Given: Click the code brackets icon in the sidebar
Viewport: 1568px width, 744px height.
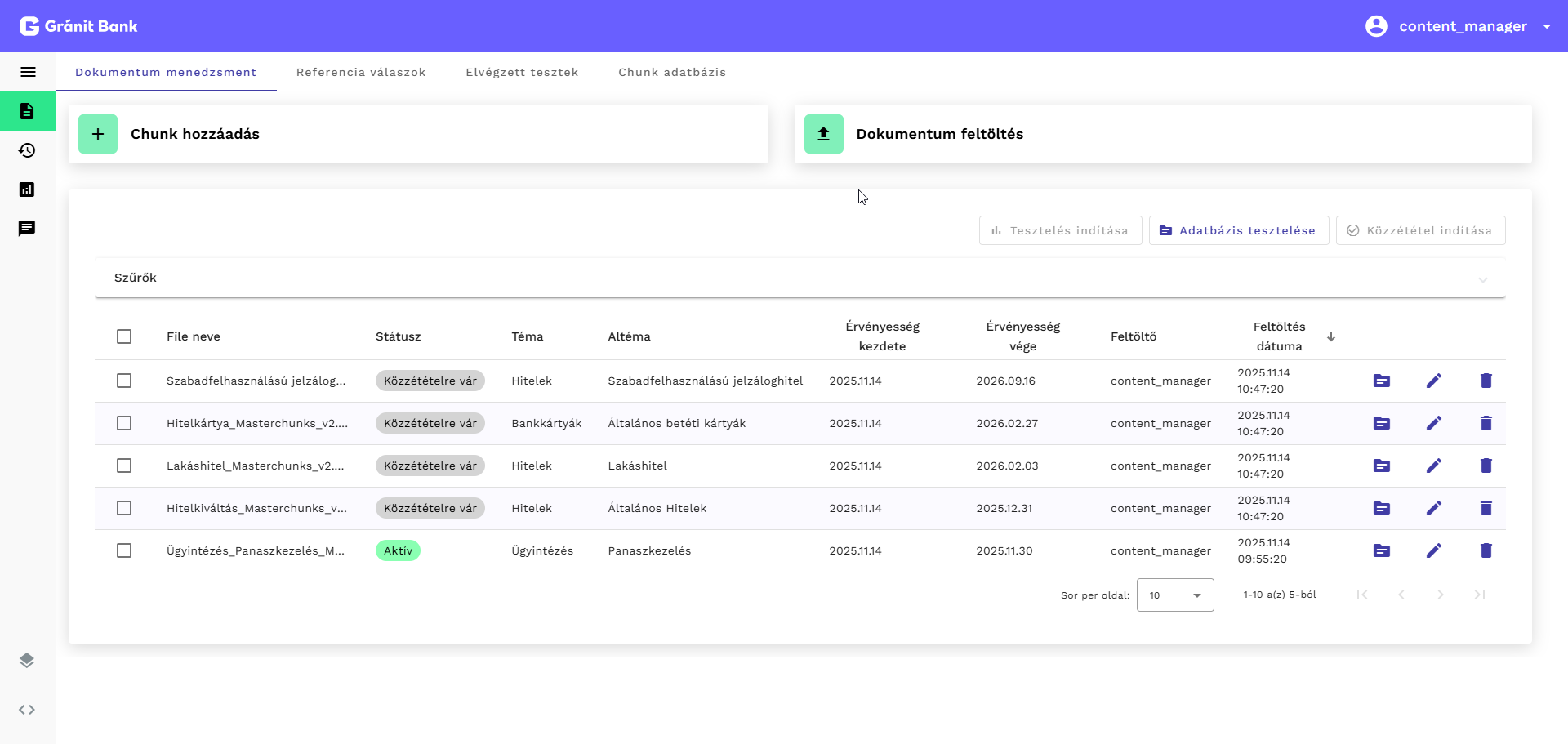Looking at the screenshot, I should pyautogui.click(x=27, y=710).
